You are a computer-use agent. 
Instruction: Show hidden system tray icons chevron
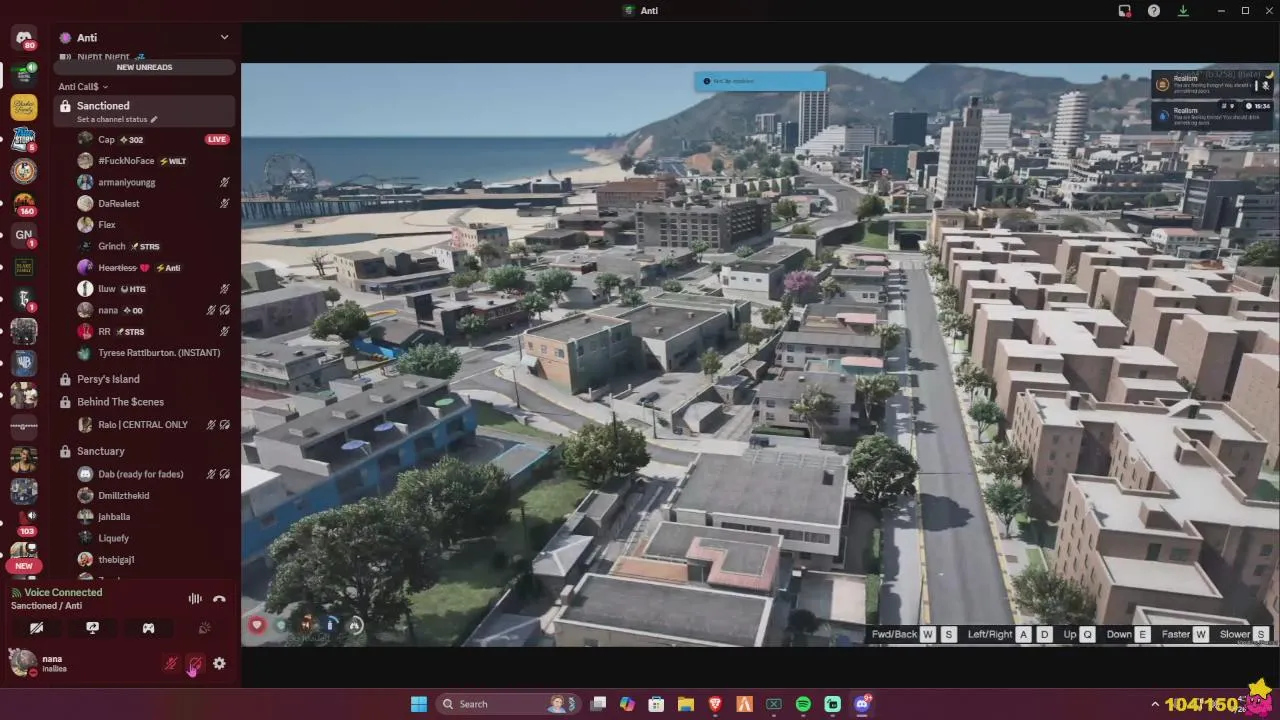pyautogui.click(x=1155, y=704)
